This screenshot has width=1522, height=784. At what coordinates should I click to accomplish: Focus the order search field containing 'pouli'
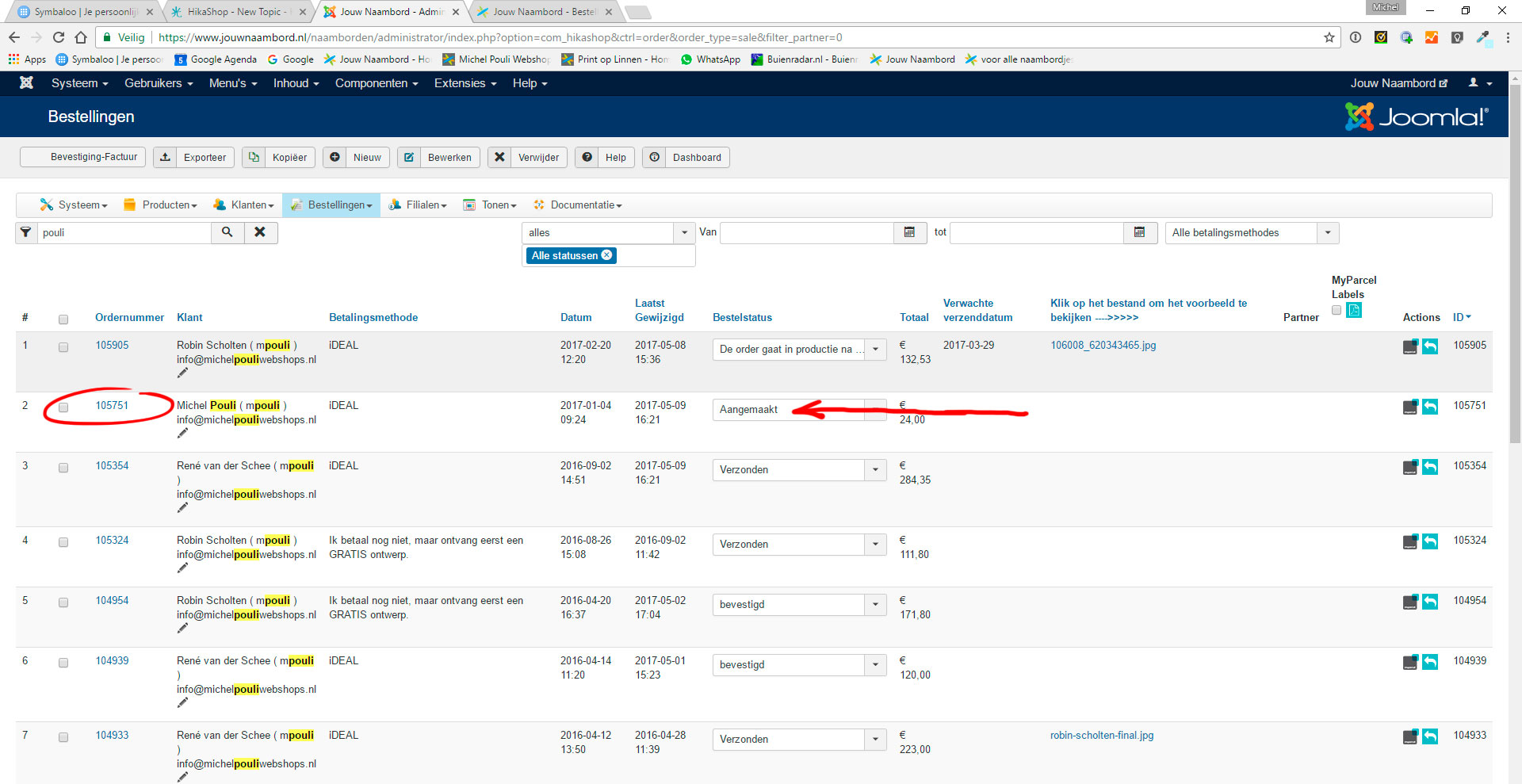[124, 232]
